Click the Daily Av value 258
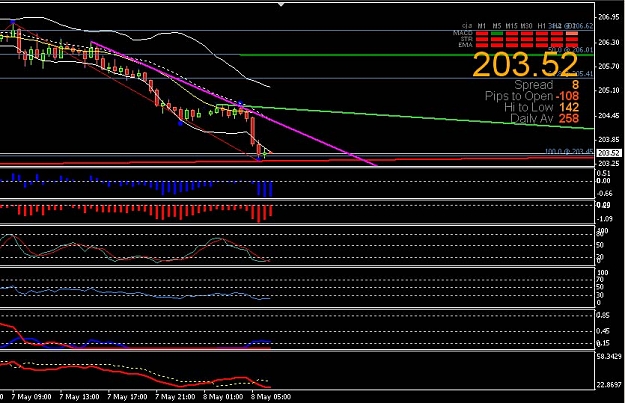This screenshot has height=403, width=625. tap(569, 118)
